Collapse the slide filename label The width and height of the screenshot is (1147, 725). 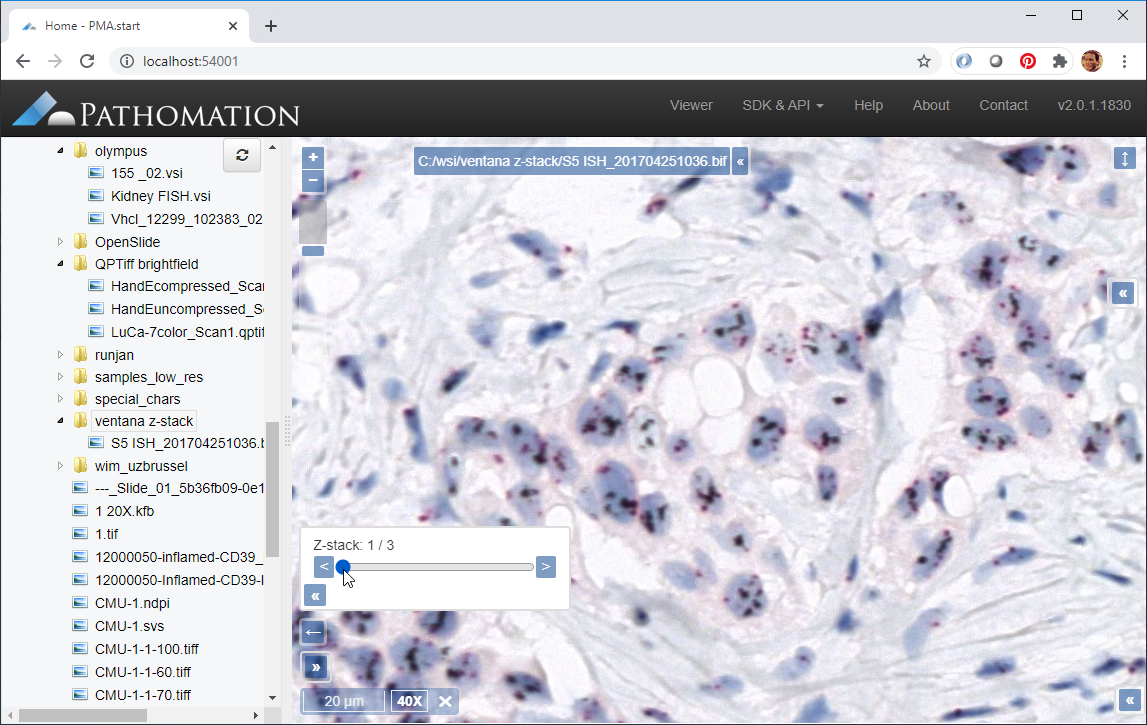740,161
